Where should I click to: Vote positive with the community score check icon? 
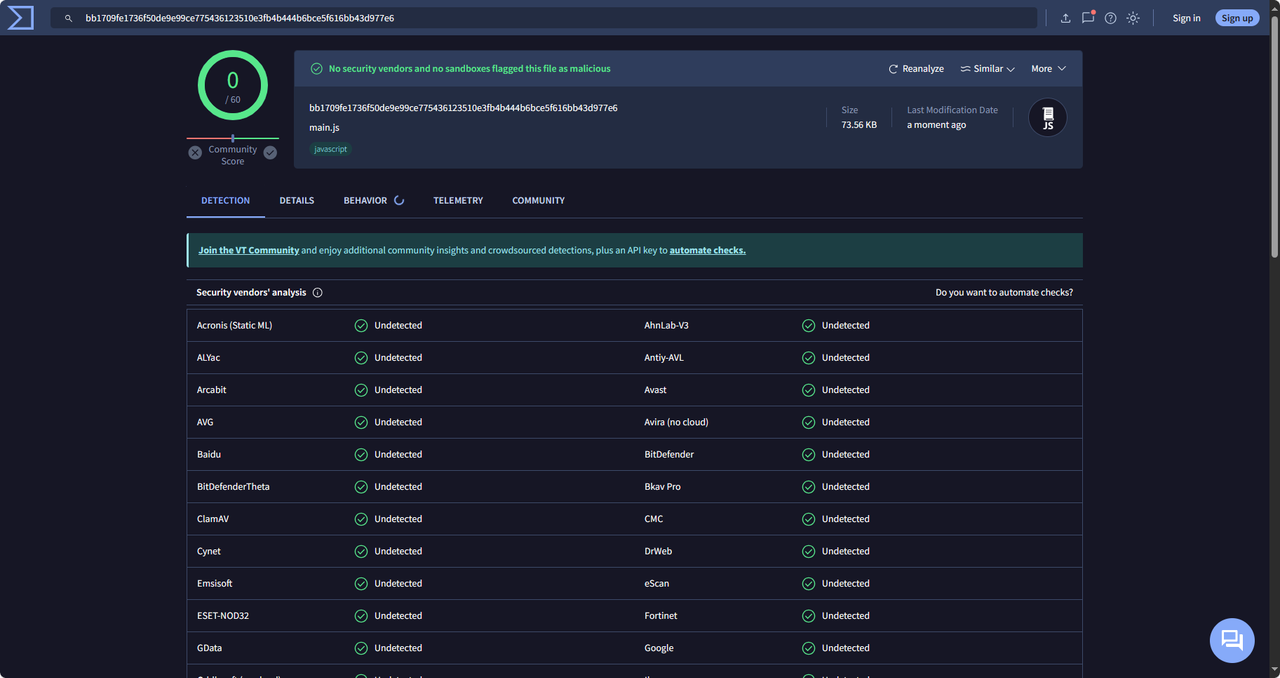(270, 152)
